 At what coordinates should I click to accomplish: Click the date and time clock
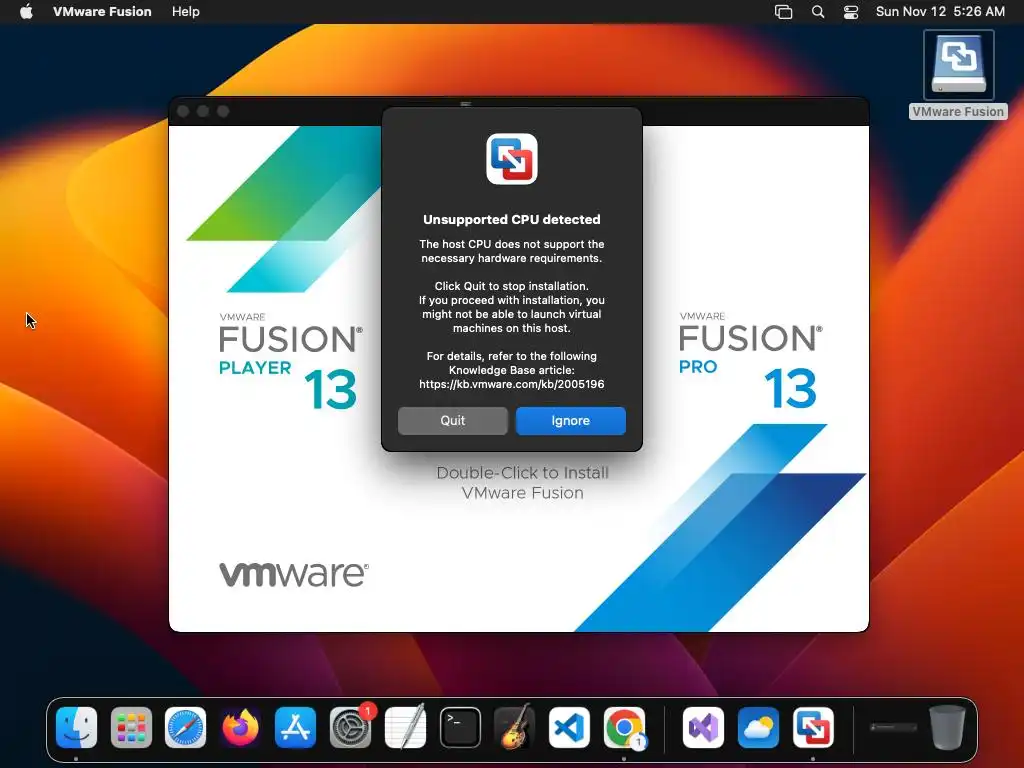coord(940,12)
